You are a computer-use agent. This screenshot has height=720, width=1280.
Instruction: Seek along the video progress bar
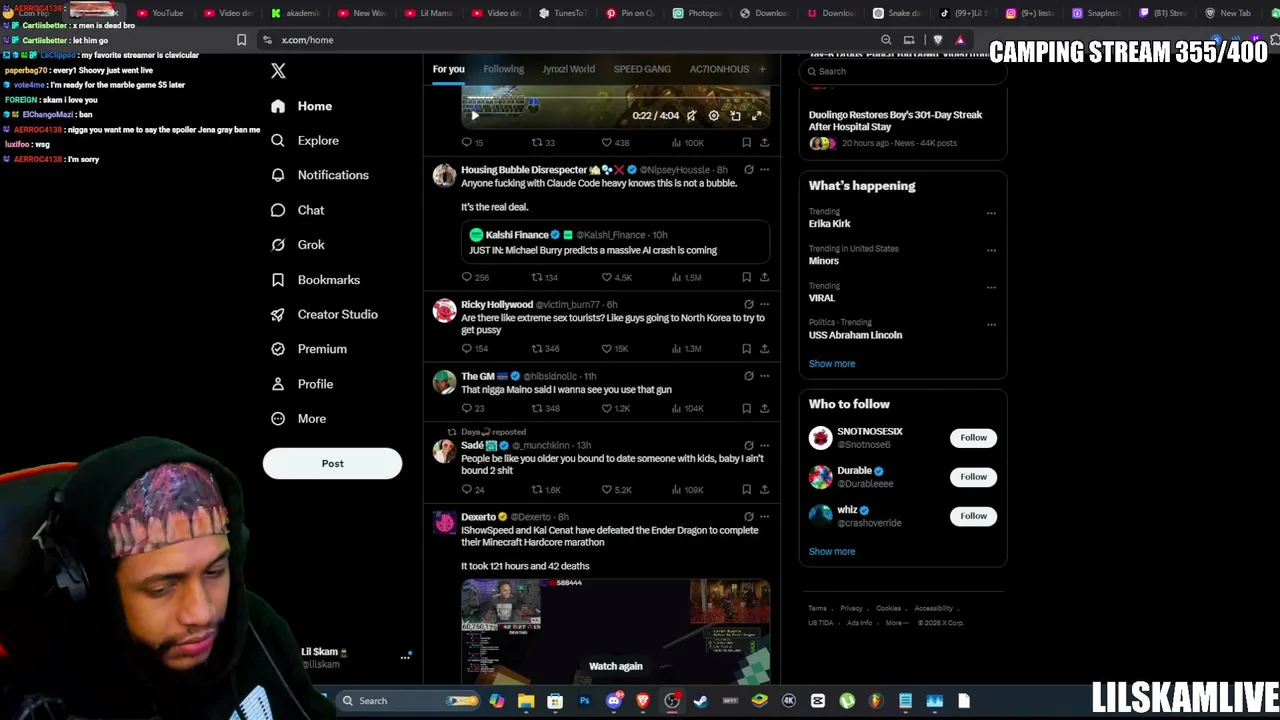pos(615,100)
